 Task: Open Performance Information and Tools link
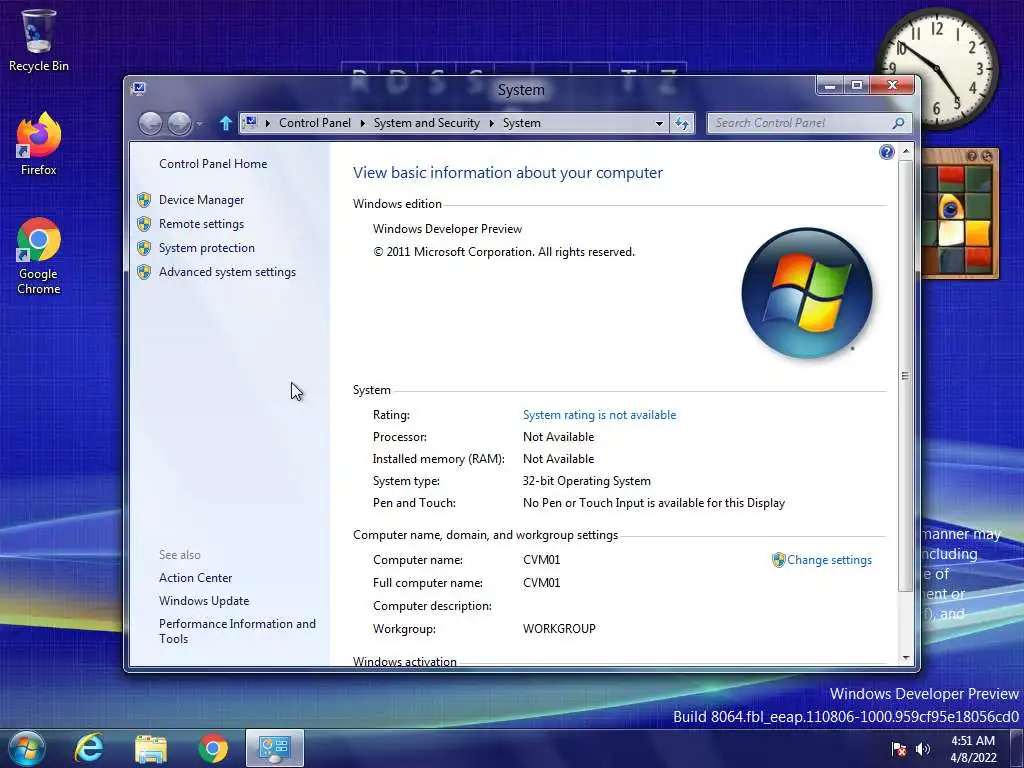point(237,631)
